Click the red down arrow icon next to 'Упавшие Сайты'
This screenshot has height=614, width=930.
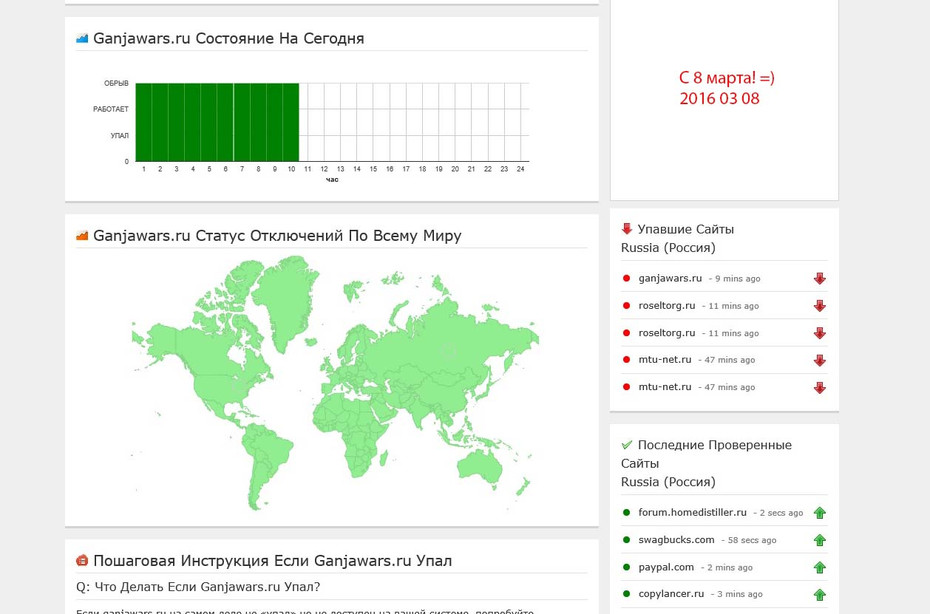coord(627,229)
